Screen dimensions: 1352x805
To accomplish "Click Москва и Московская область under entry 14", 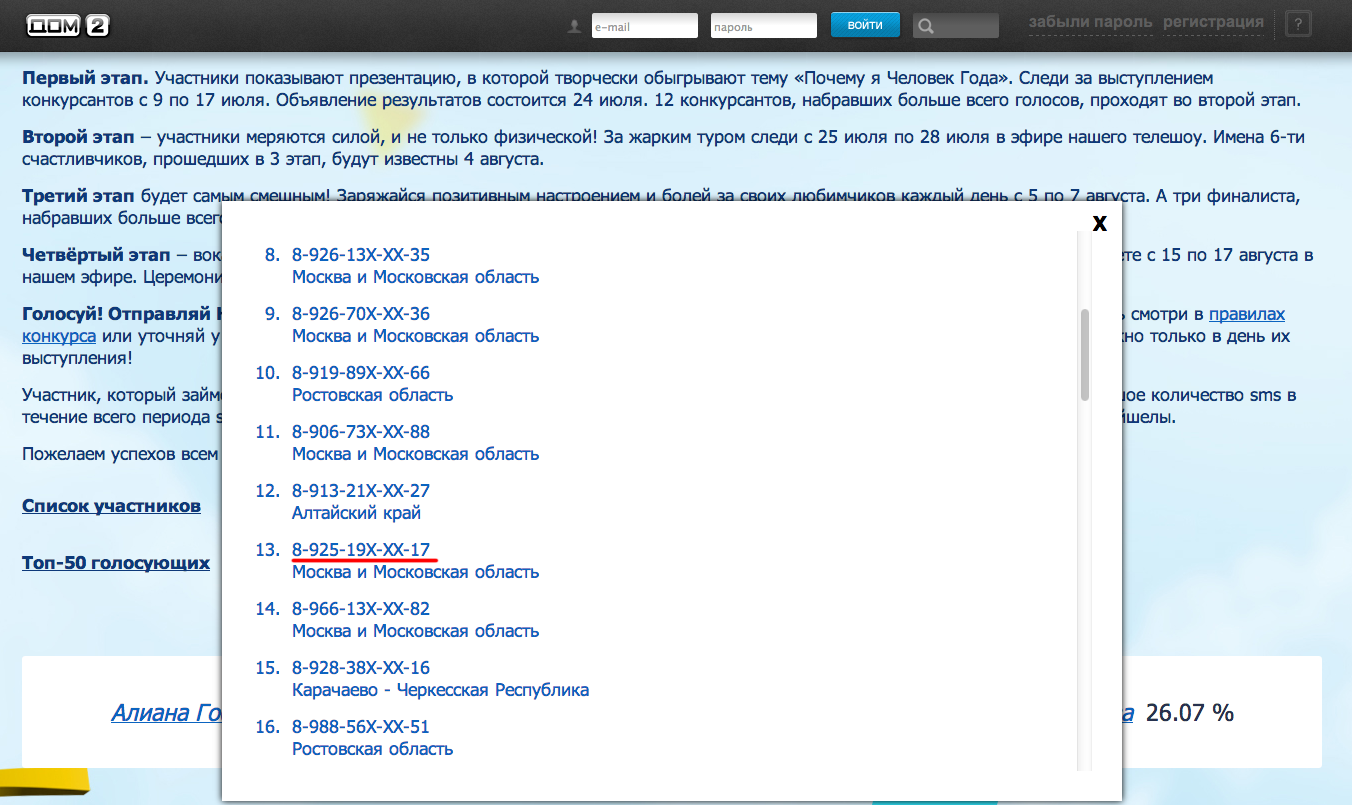I will click(x=415, y=631).
